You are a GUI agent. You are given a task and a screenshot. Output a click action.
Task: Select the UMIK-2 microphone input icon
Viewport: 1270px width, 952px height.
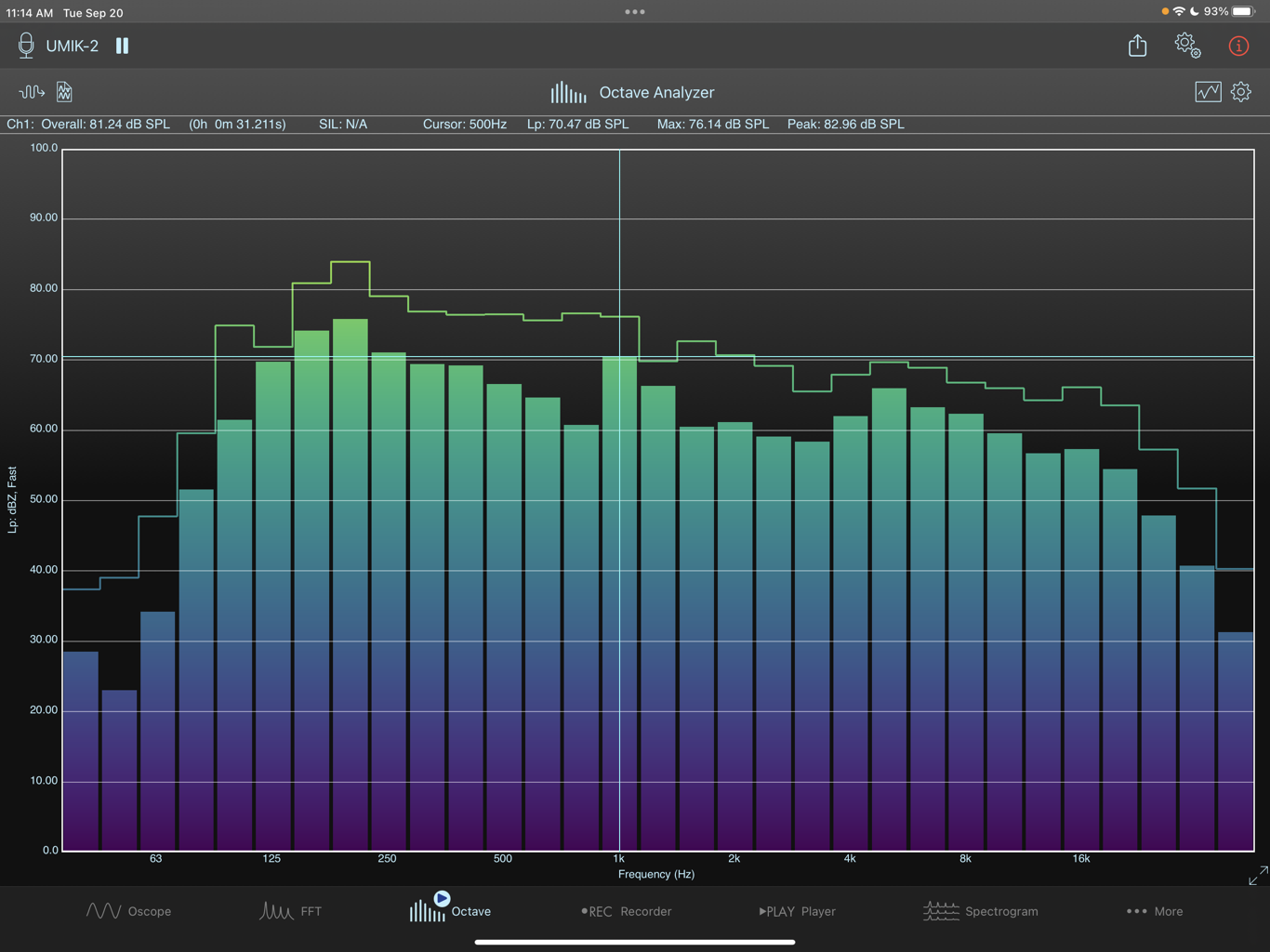[25, 46]
